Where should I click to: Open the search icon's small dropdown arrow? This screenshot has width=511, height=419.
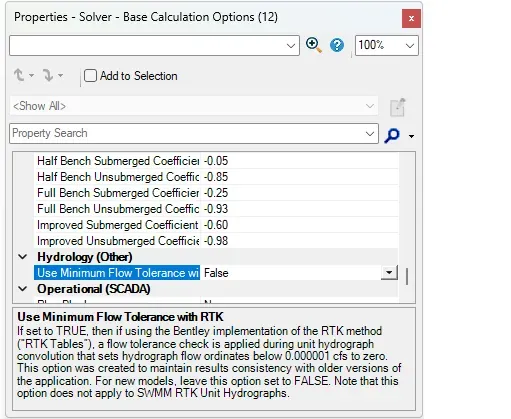[x=411, y=136]
